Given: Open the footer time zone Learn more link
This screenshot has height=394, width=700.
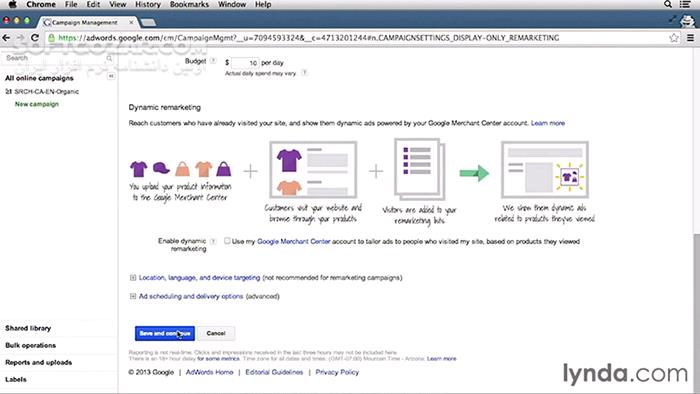Looking at the screenshot, I should [x=442, y=359].
